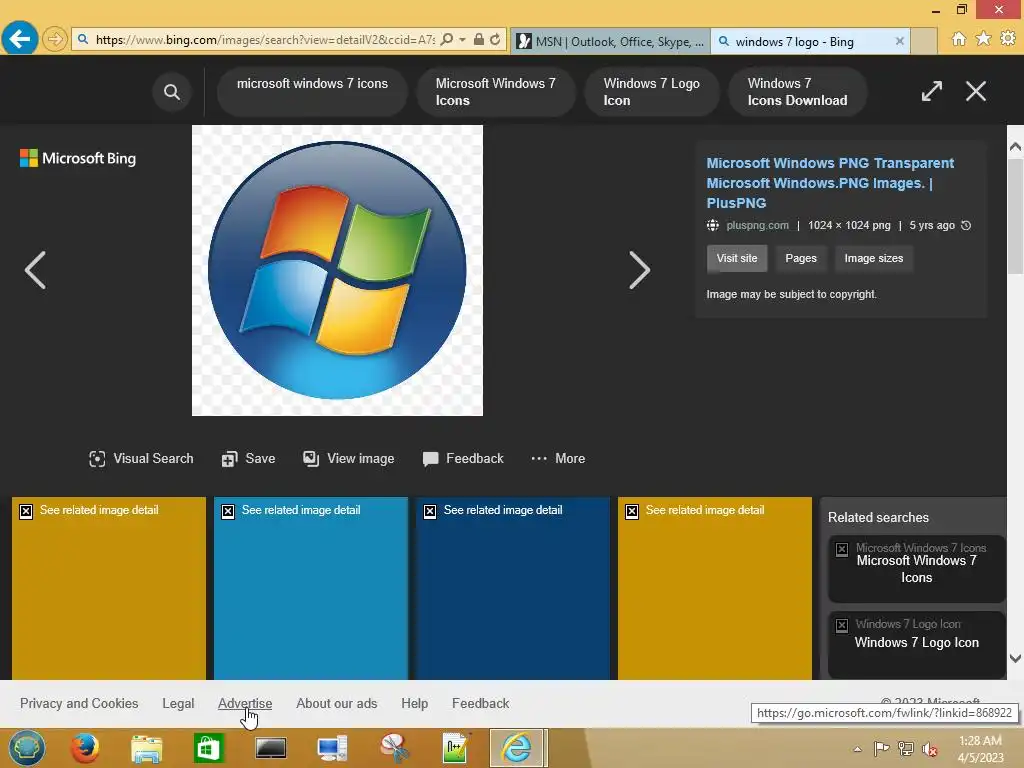Open image Feedback option under the picture

[x=463, y=458]
